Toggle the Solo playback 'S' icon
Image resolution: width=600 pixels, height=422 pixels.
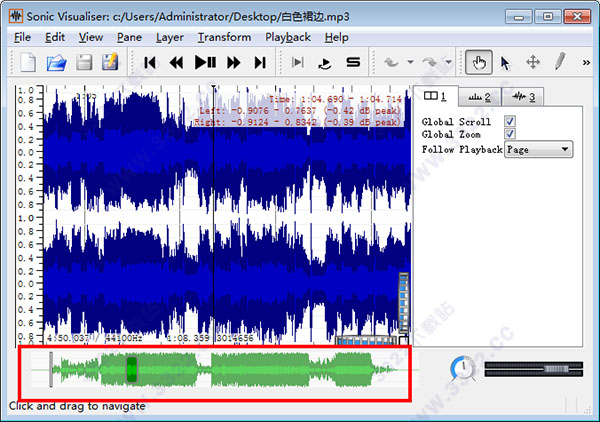click(352, 62)
